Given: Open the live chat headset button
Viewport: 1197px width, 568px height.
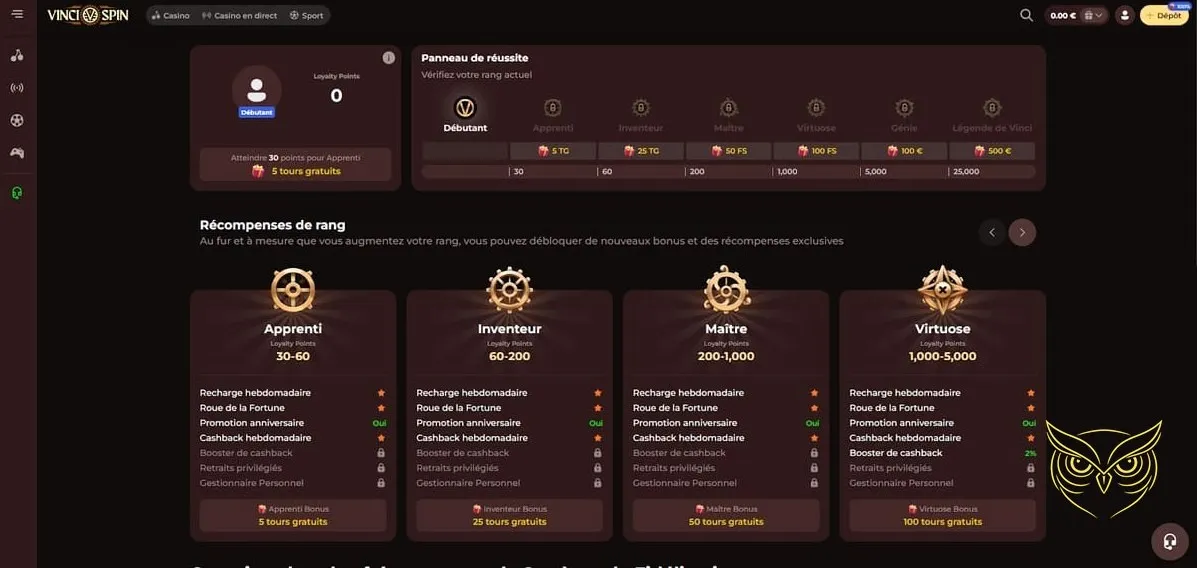Looking at the screenshot, I should click(x=1170, y=541).
